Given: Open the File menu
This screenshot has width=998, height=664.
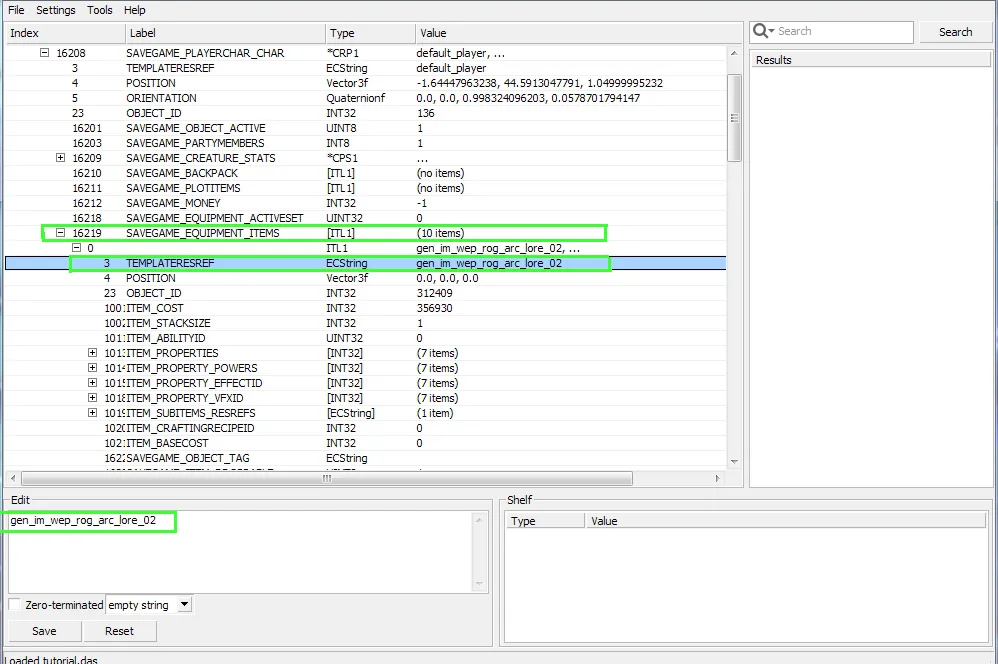Looking at the screenshot, I should pyautogui.click(x=16, y=10).
